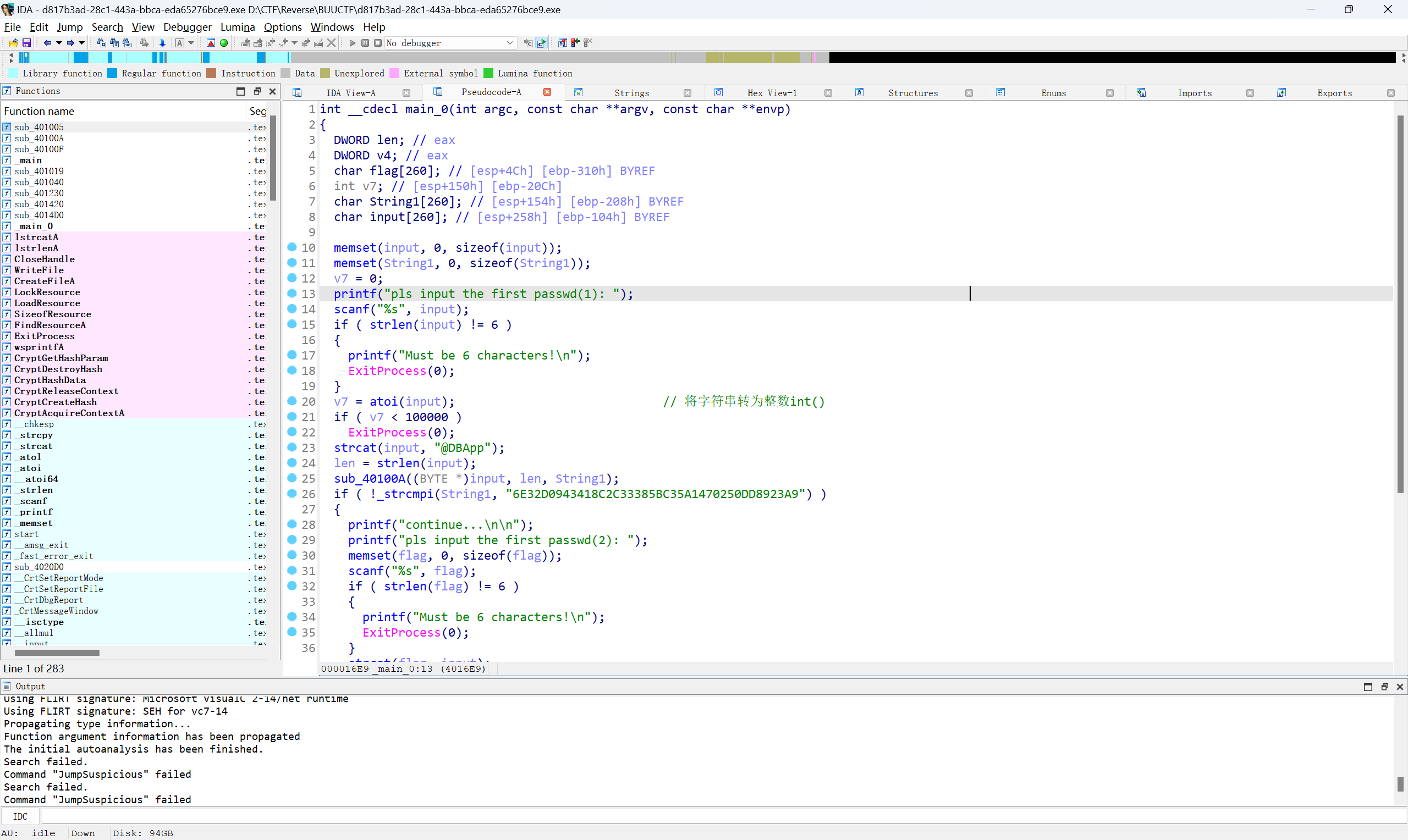Click the binoculars search-immediate-value icon
The height and width of the screenshot is (840, 1408).
point(101,43)
